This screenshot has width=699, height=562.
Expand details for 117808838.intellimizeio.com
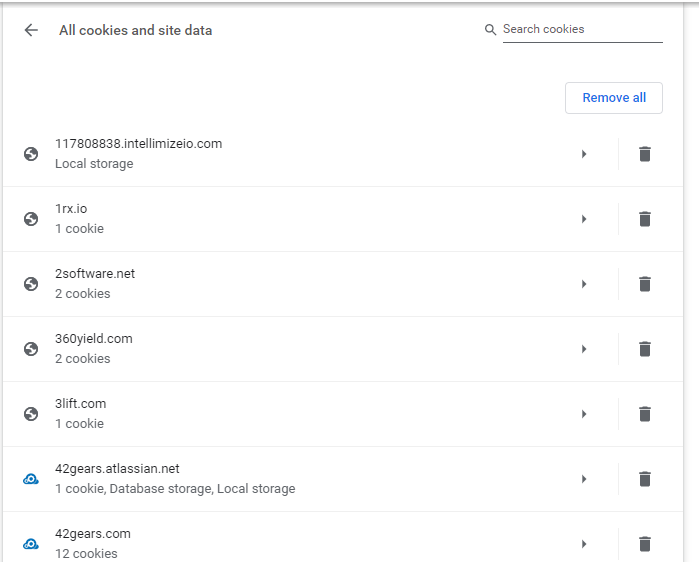click(x=584, y=154)
